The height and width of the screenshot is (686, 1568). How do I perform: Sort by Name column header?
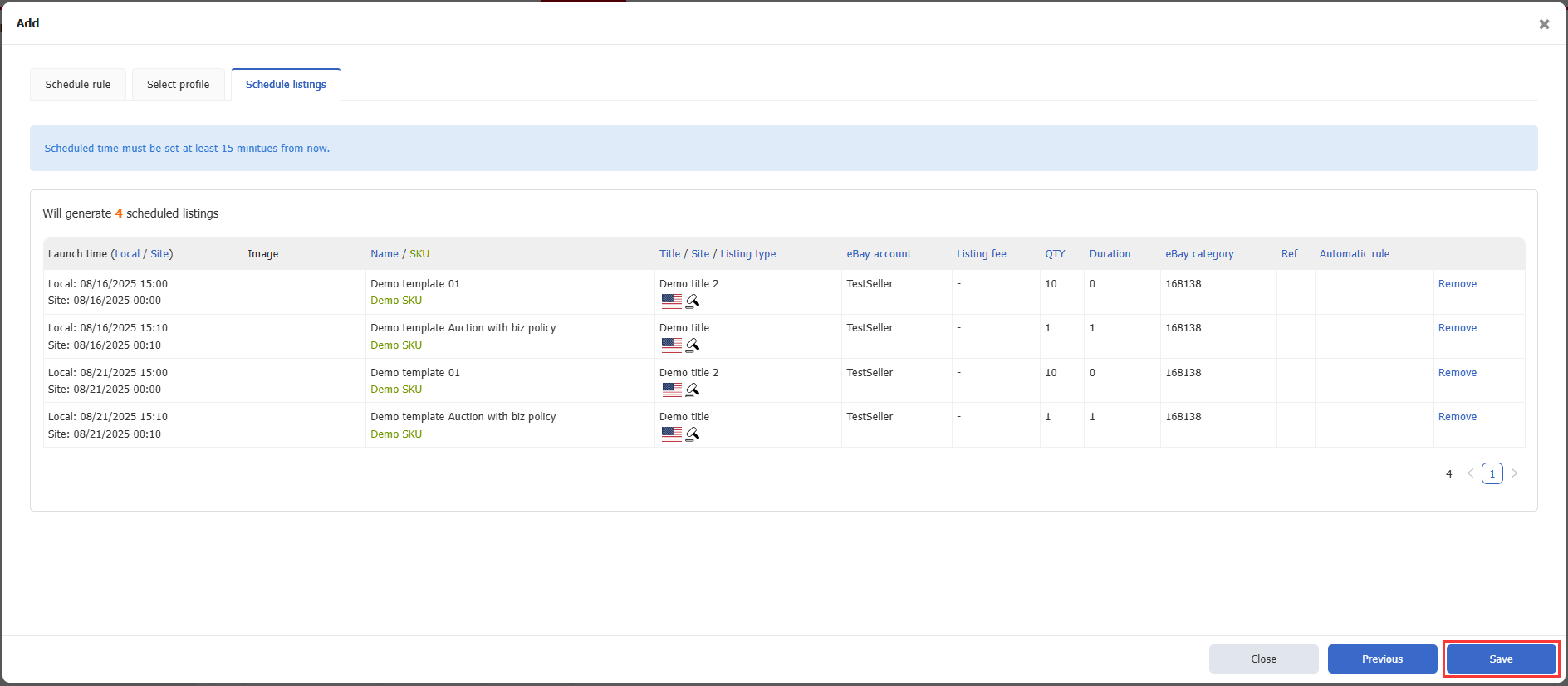click(x=385, y=254)
